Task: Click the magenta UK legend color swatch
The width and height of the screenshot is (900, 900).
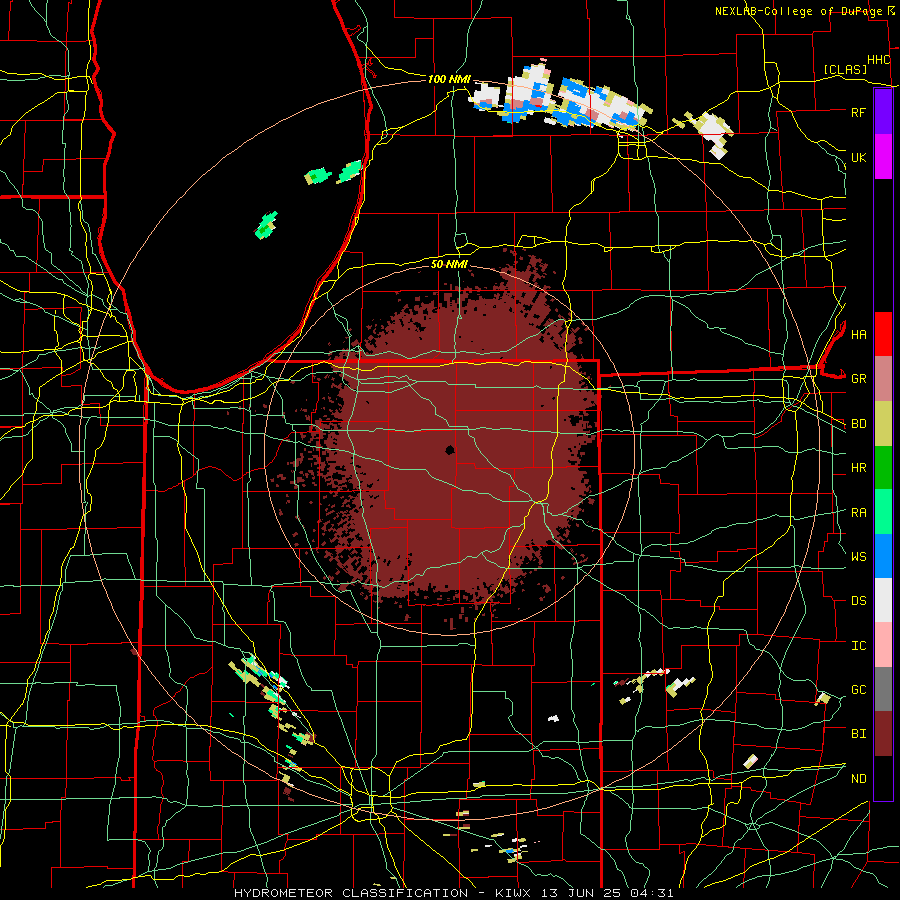Action: (883, 157)
